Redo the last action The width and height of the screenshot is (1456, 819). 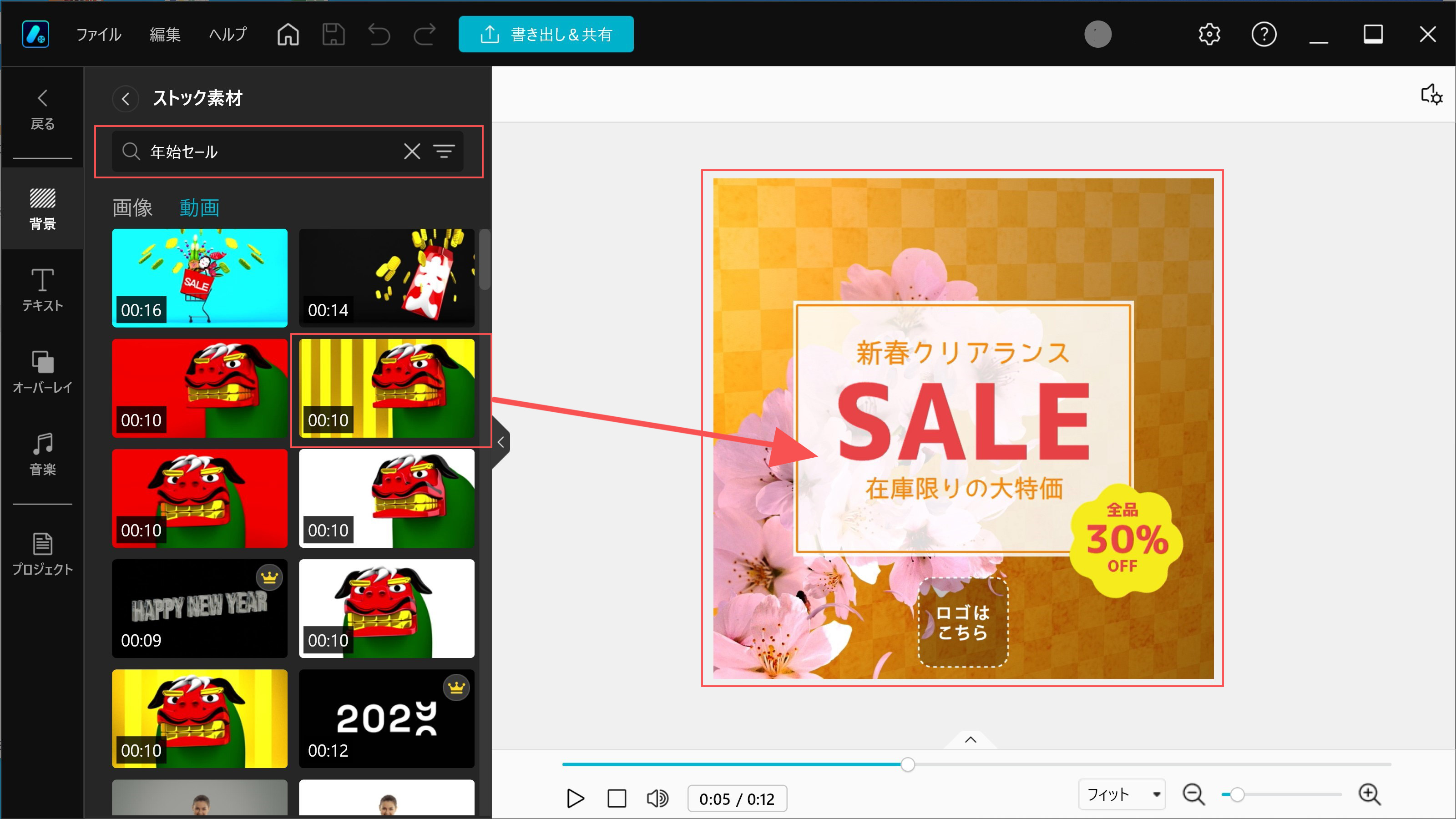425,35
